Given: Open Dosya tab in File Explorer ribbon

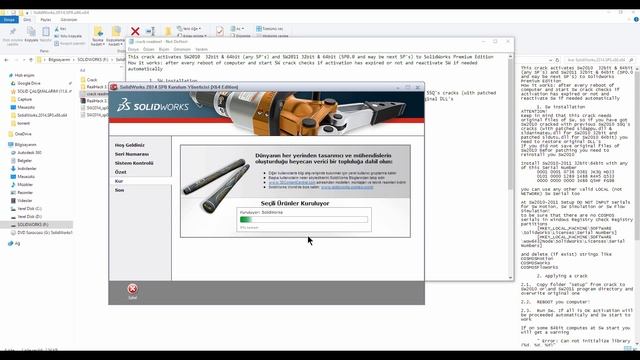Looking at the screenshot, I should coord(9,20).
